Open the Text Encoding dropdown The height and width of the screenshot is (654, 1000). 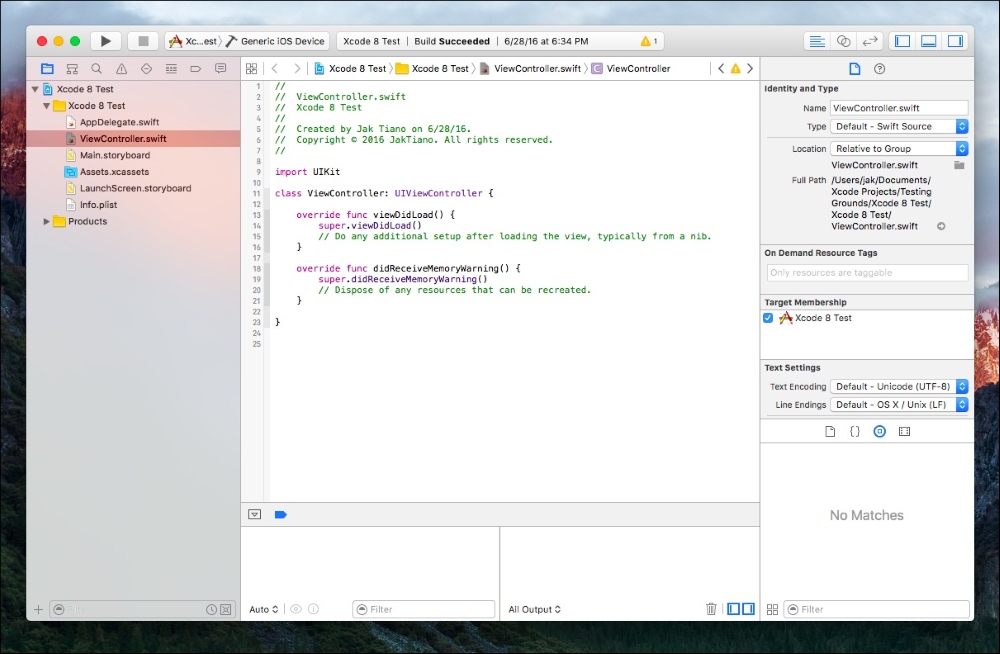tap(899, 387)
